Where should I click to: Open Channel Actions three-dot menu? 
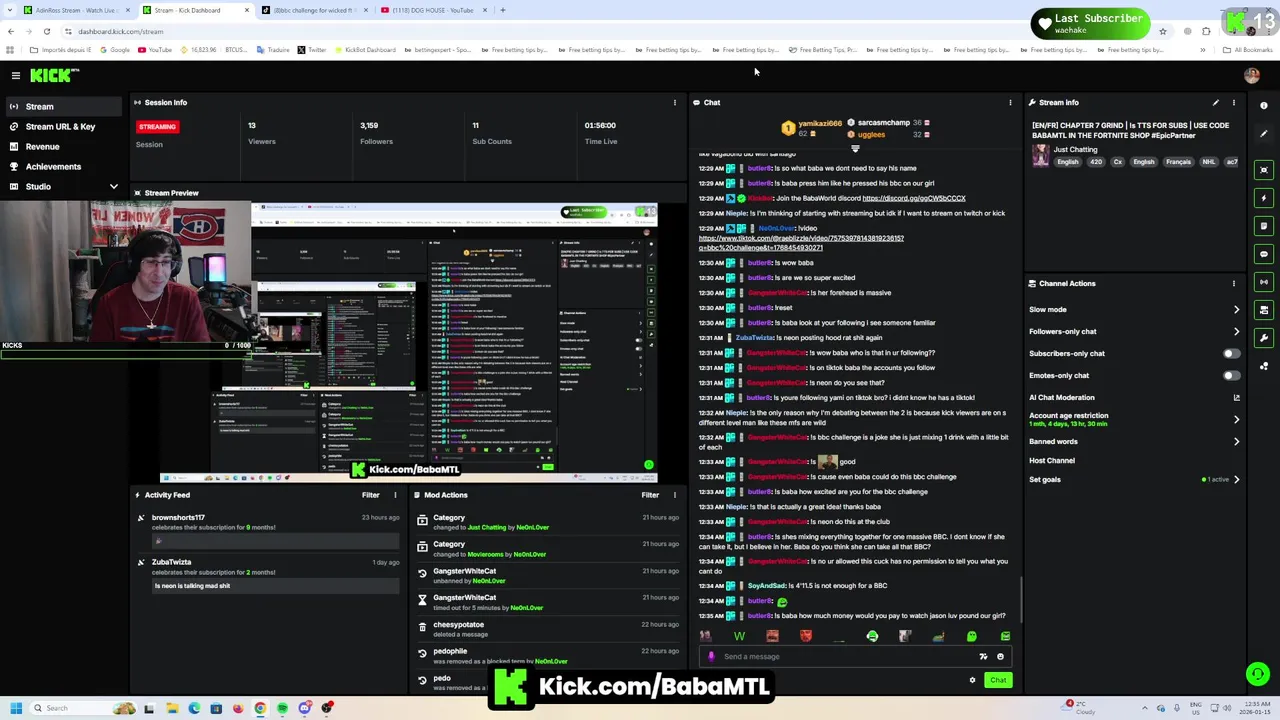pos(1233,283)
